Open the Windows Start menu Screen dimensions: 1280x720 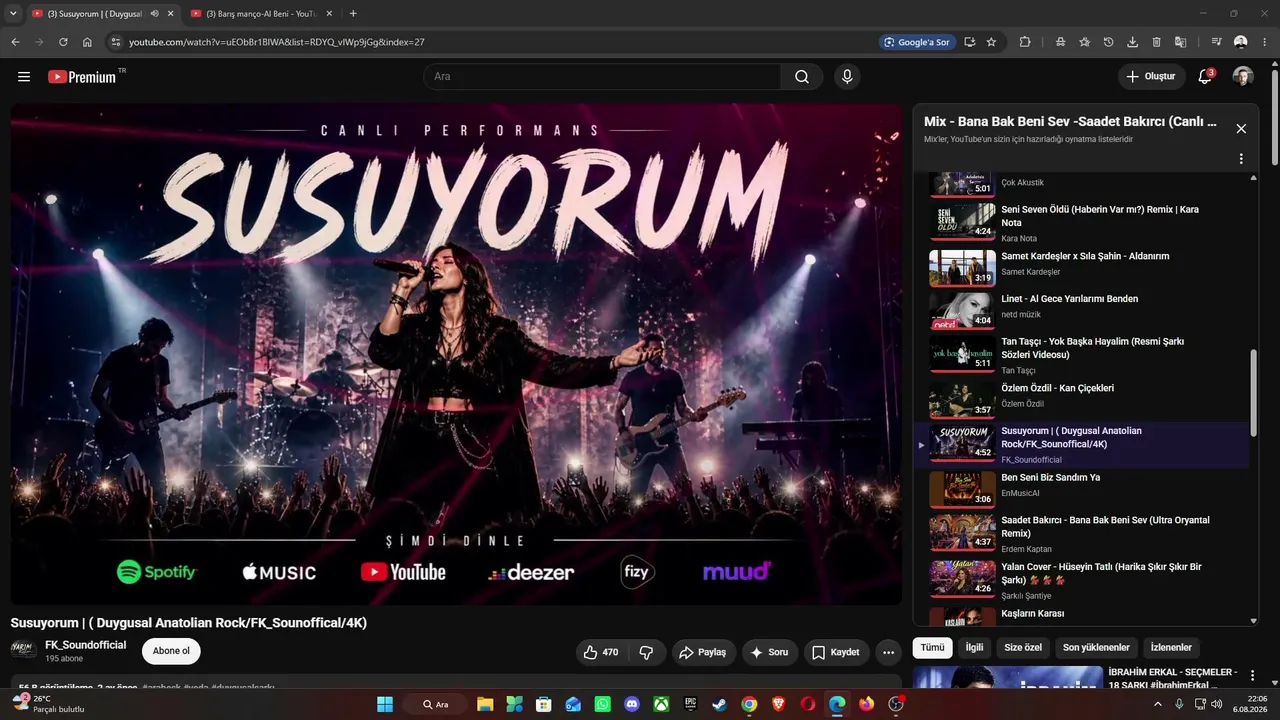coord(385,704)
